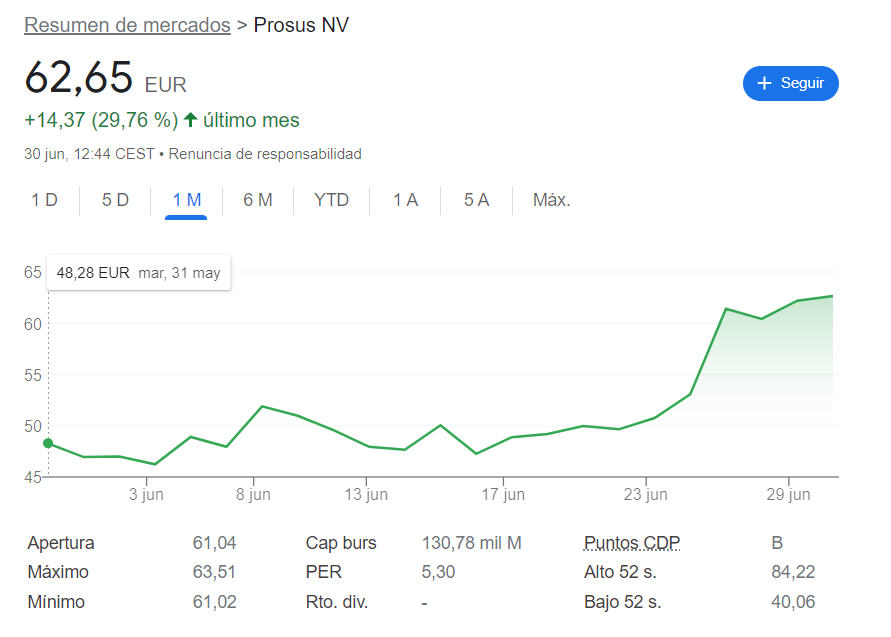Choose the 1 A range tab
Image resolution: width=891 pixels, height=637 pixels.
[x=405, y=200]
